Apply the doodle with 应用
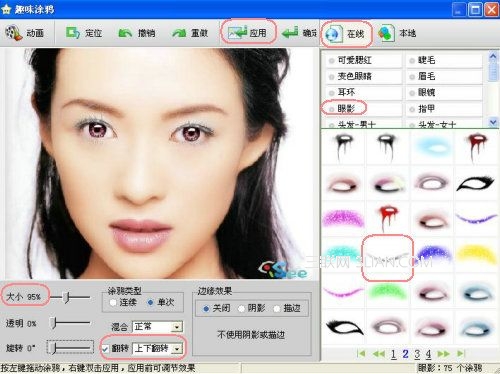Viewport: 500px width, 374px height. [247, 33]
